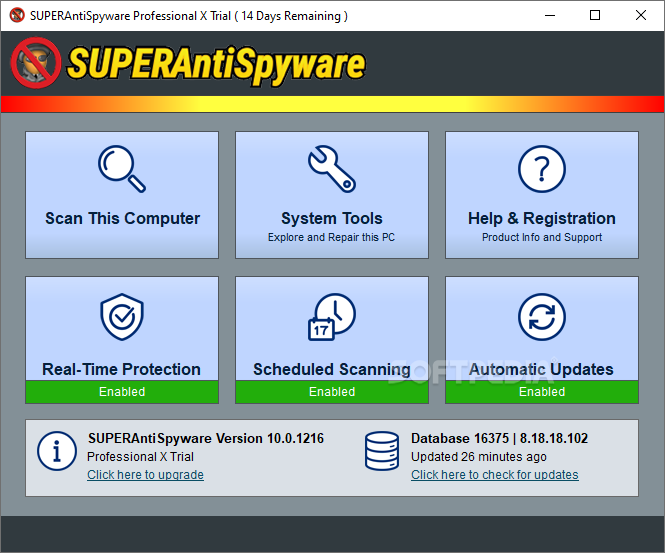665x553 pixels.
Task: Click the SUPERAntiSpyware banner logo icon
Action: point(36,63)
